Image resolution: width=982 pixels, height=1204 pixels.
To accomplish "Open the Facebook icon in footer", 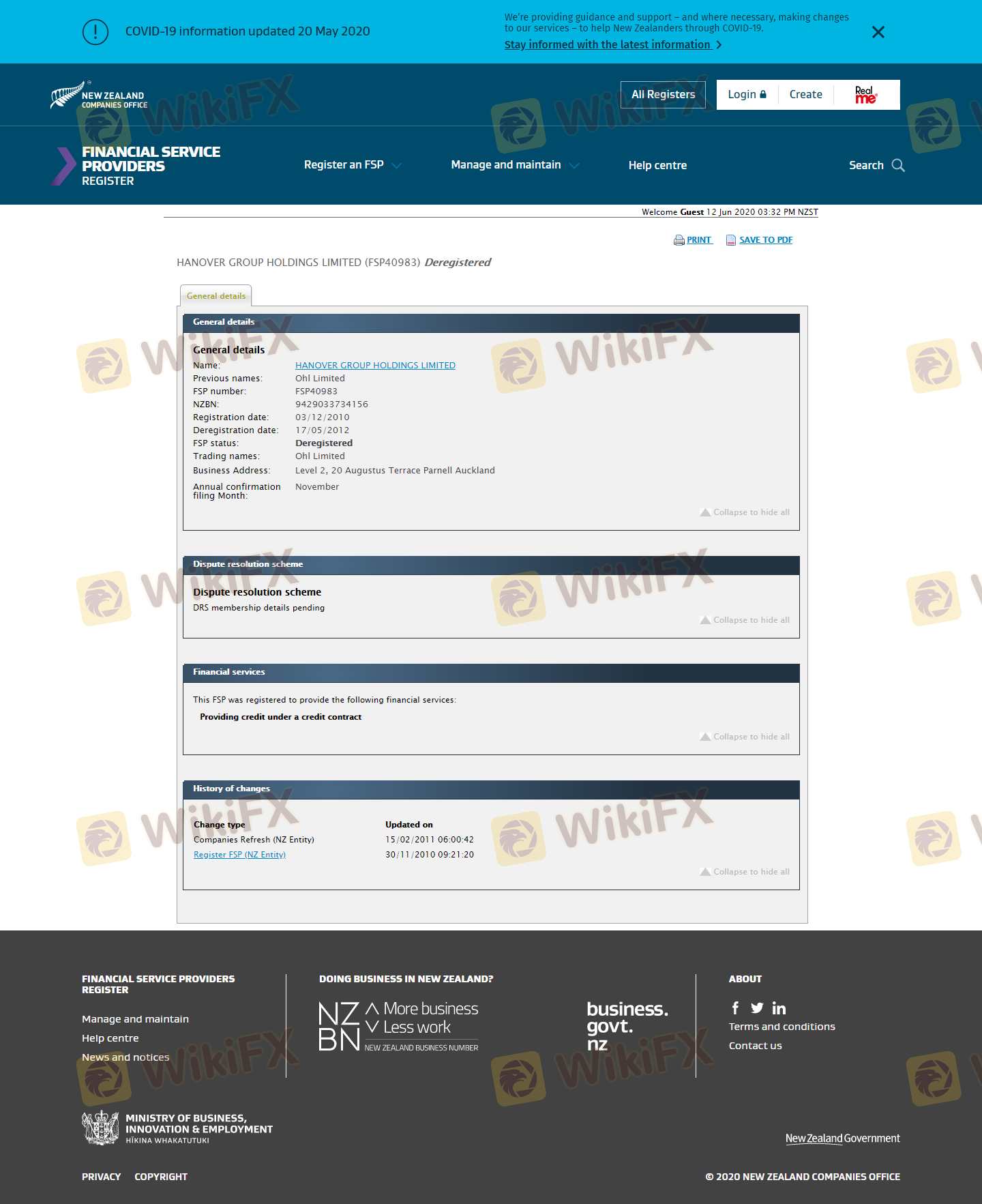I will coord(735,1008).
